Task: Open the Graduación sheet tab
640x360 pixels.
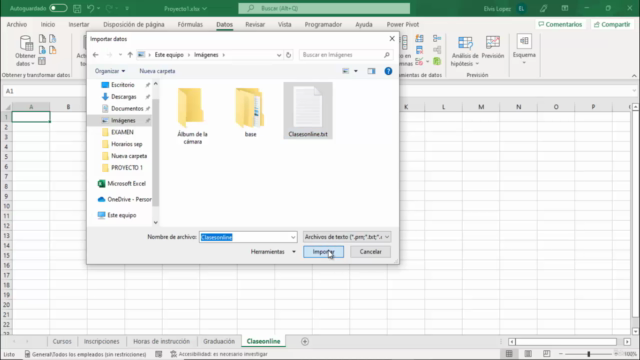Action: click(219, 341)
